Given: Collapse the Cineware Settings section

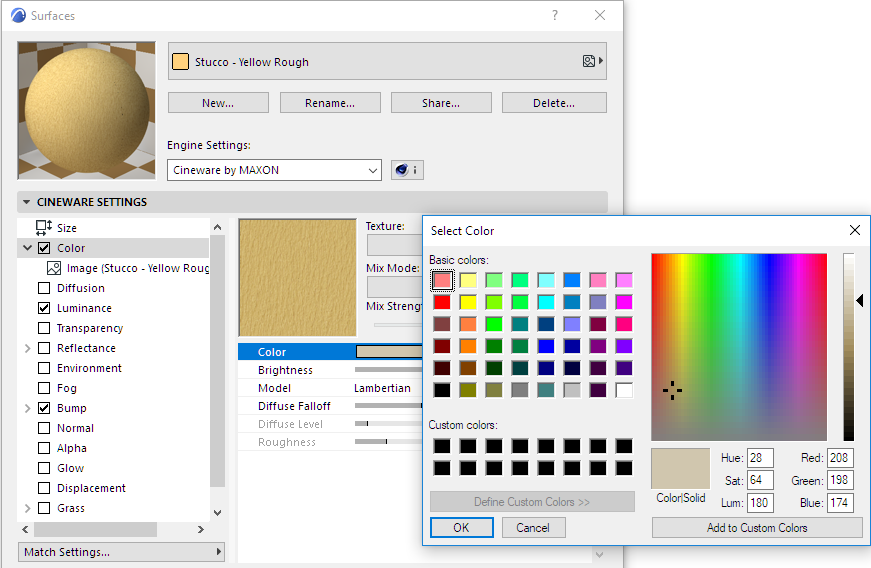Looking at the screenshot, I should [x=26, y=202].
